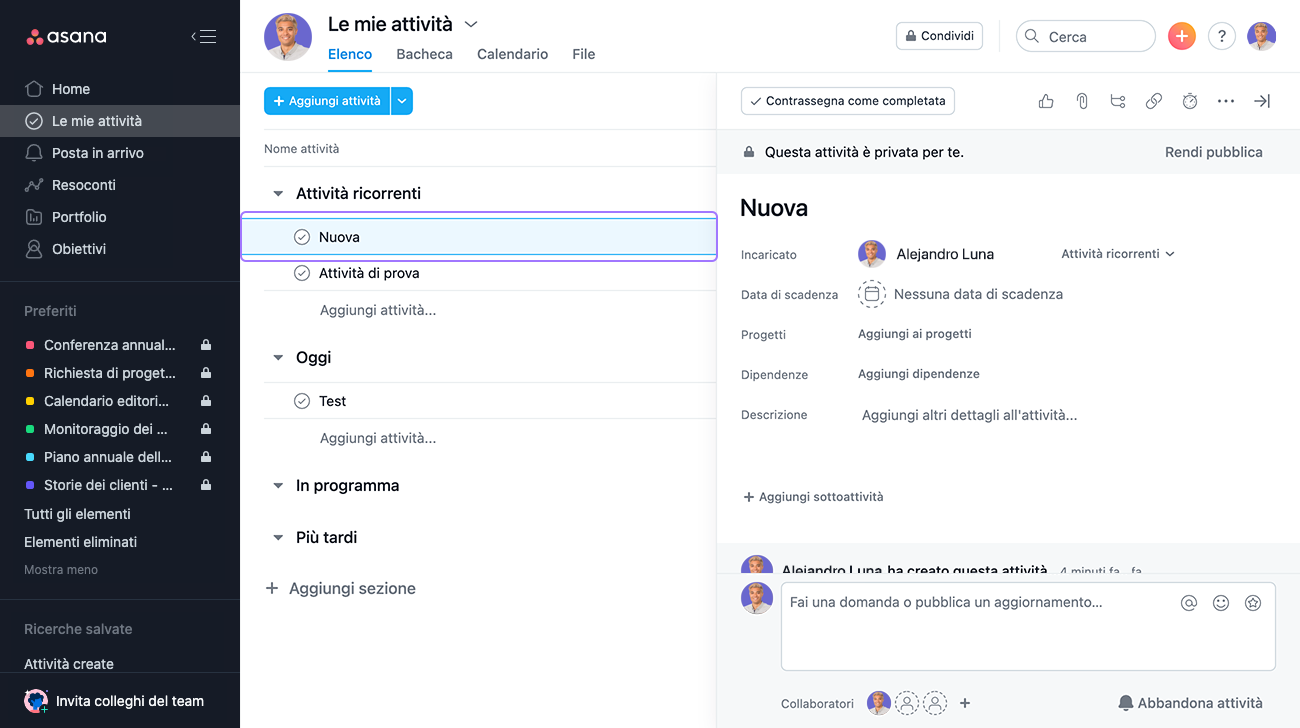Expand the Più tardi section

(278, 537)
